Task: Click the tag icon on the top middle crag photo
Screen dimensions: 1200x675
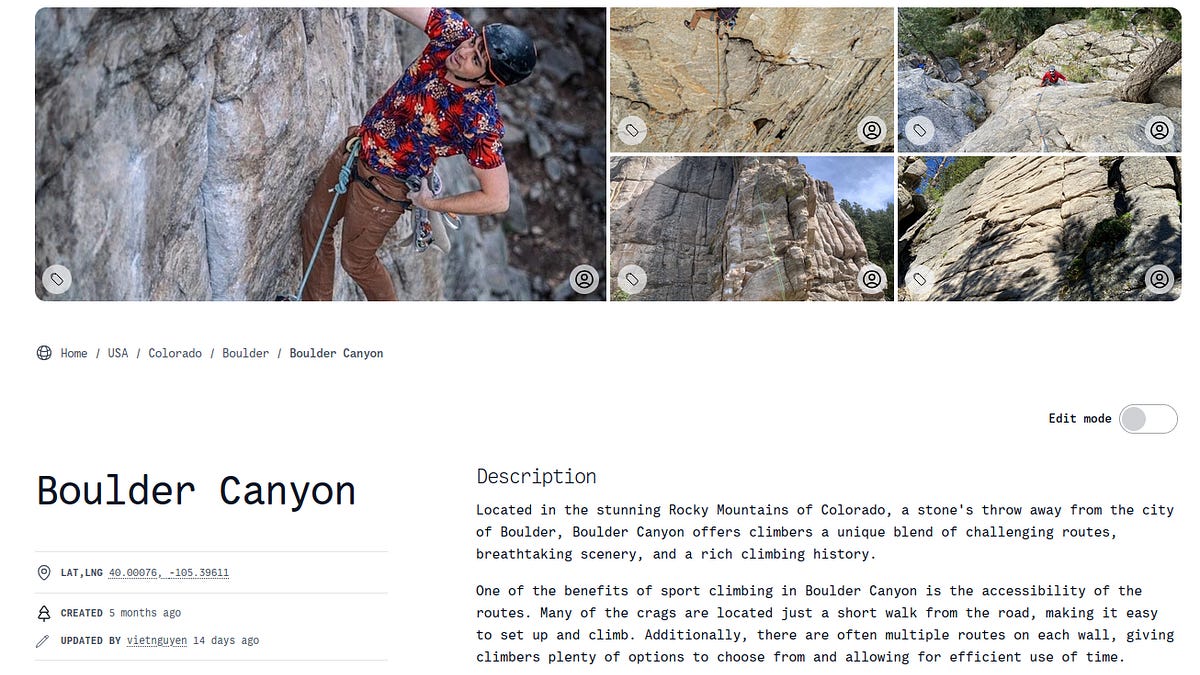Action: coord(631,130)
